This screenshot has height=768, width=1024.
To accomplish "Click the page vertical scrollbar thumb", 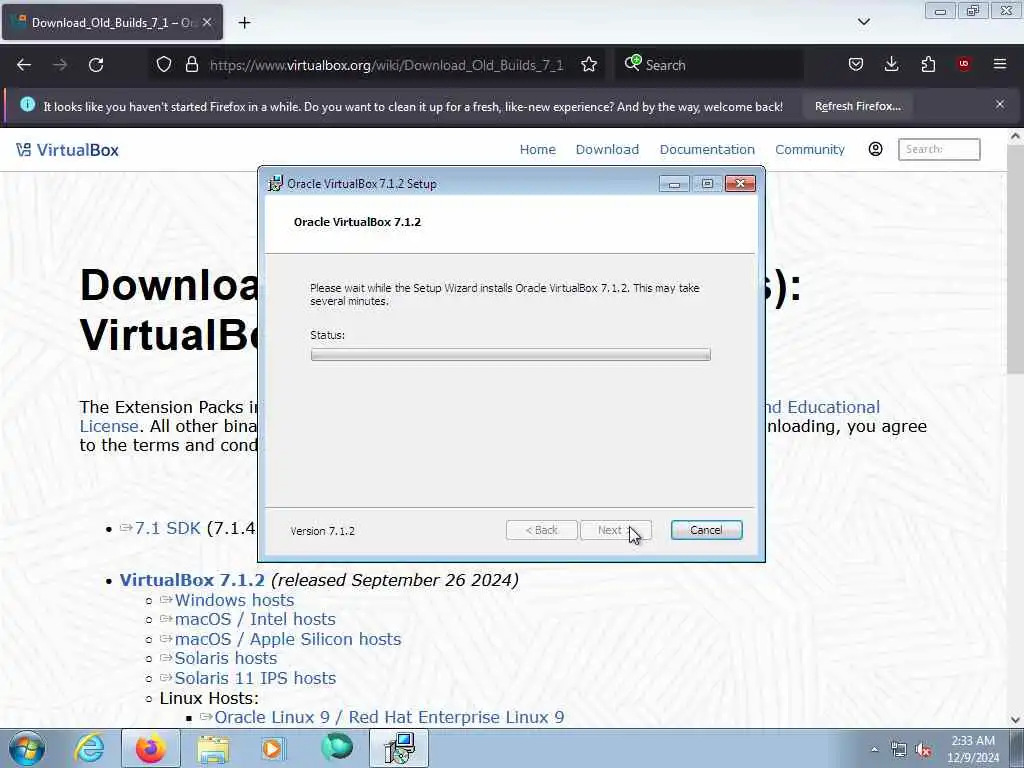I will (x=1014, y=261).
